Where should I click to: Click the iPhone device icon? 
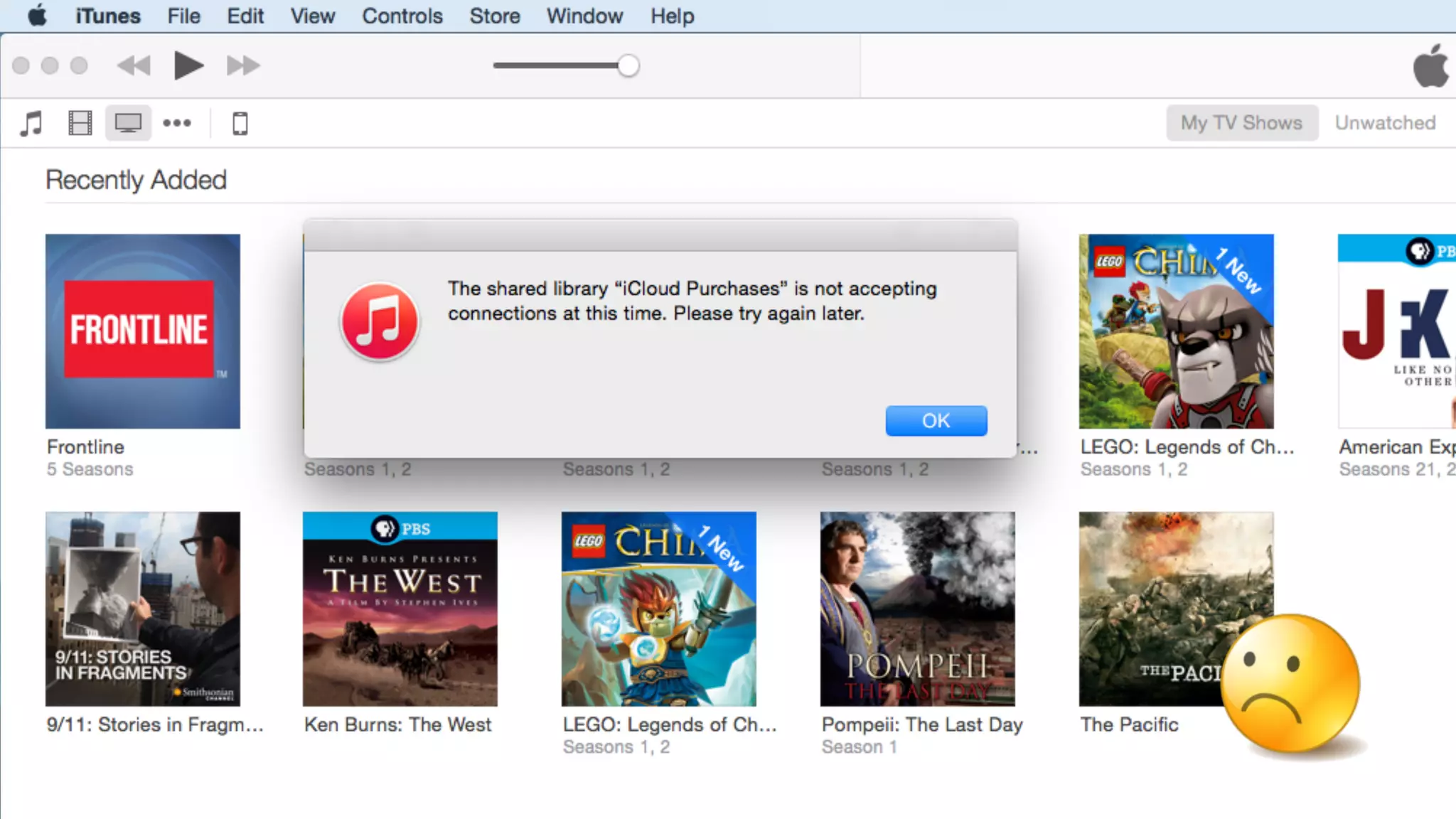pos(240,124)
